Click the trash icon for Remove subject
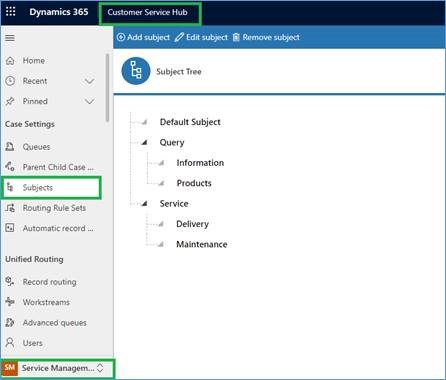Image resolution: width=446 pixels, height=380 pixels. click(x=236, y=37)
